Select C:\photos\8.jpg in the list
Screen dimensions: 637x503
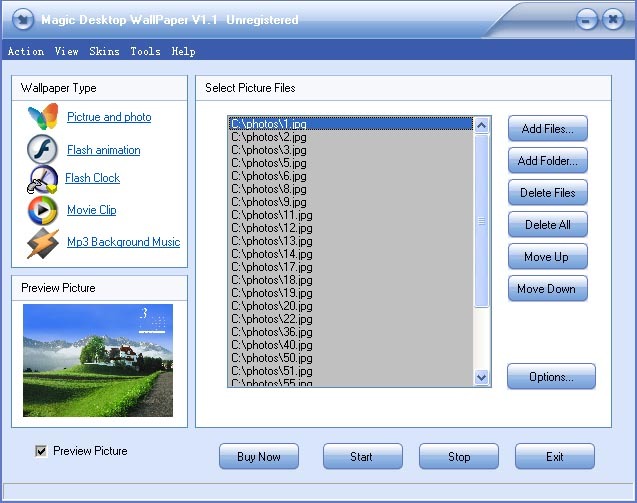tap(351, 189)
